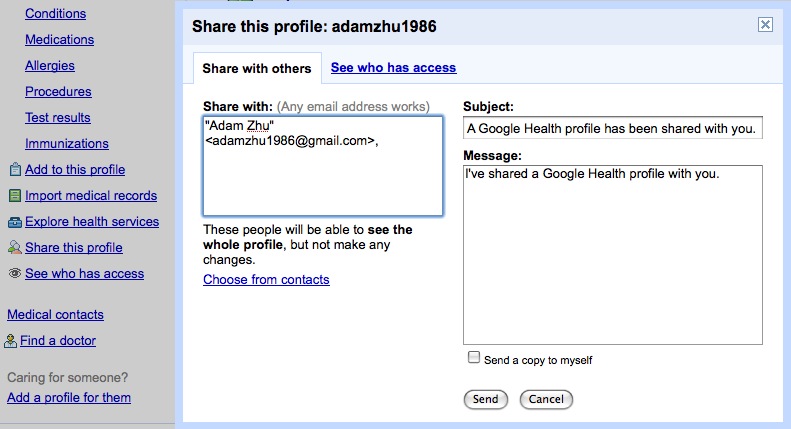Switch to the See who has access tab
The height and width of the screenshot is (429, 791).
[393, 68]
